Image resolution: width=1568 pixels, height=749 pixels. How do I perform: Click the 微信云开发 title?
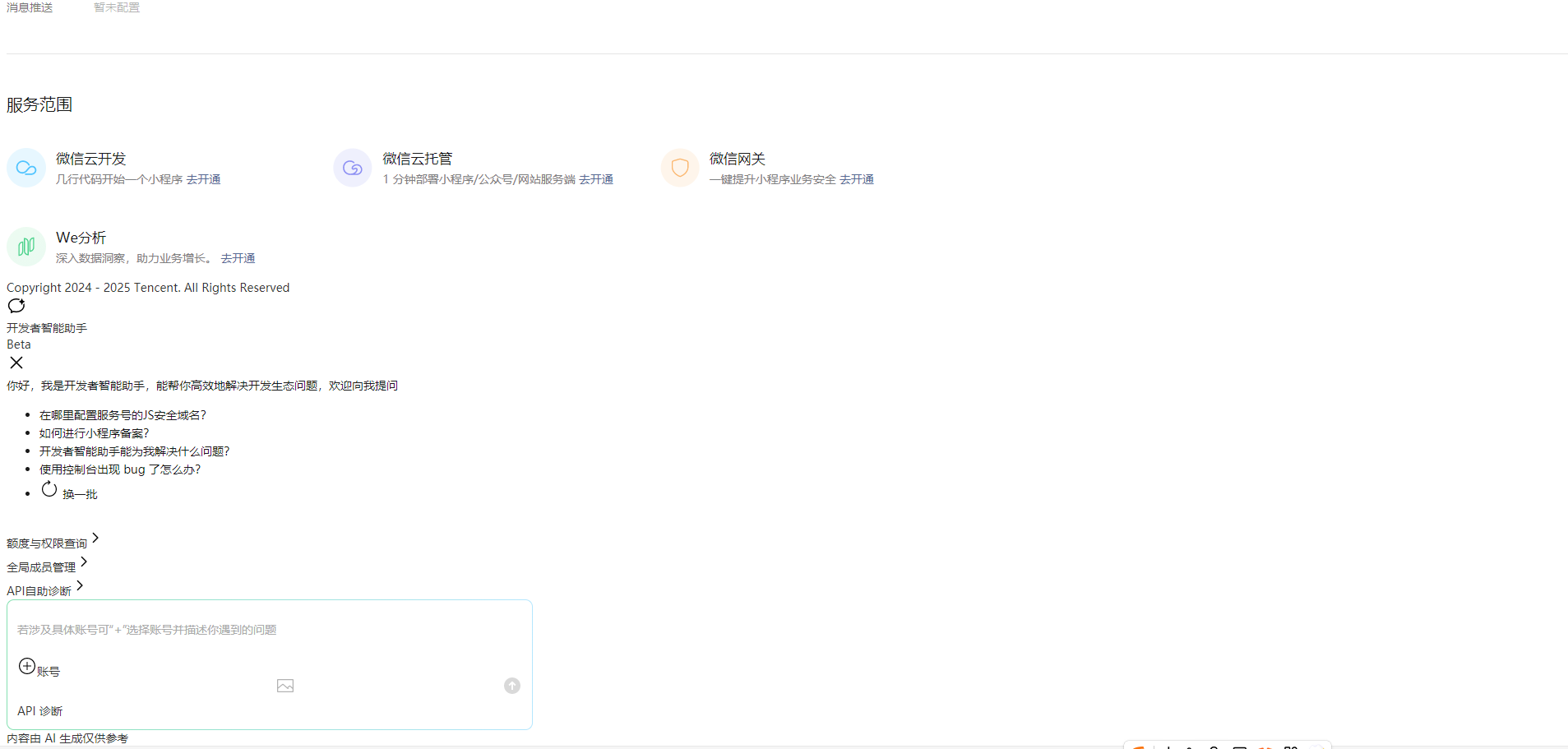91,159
